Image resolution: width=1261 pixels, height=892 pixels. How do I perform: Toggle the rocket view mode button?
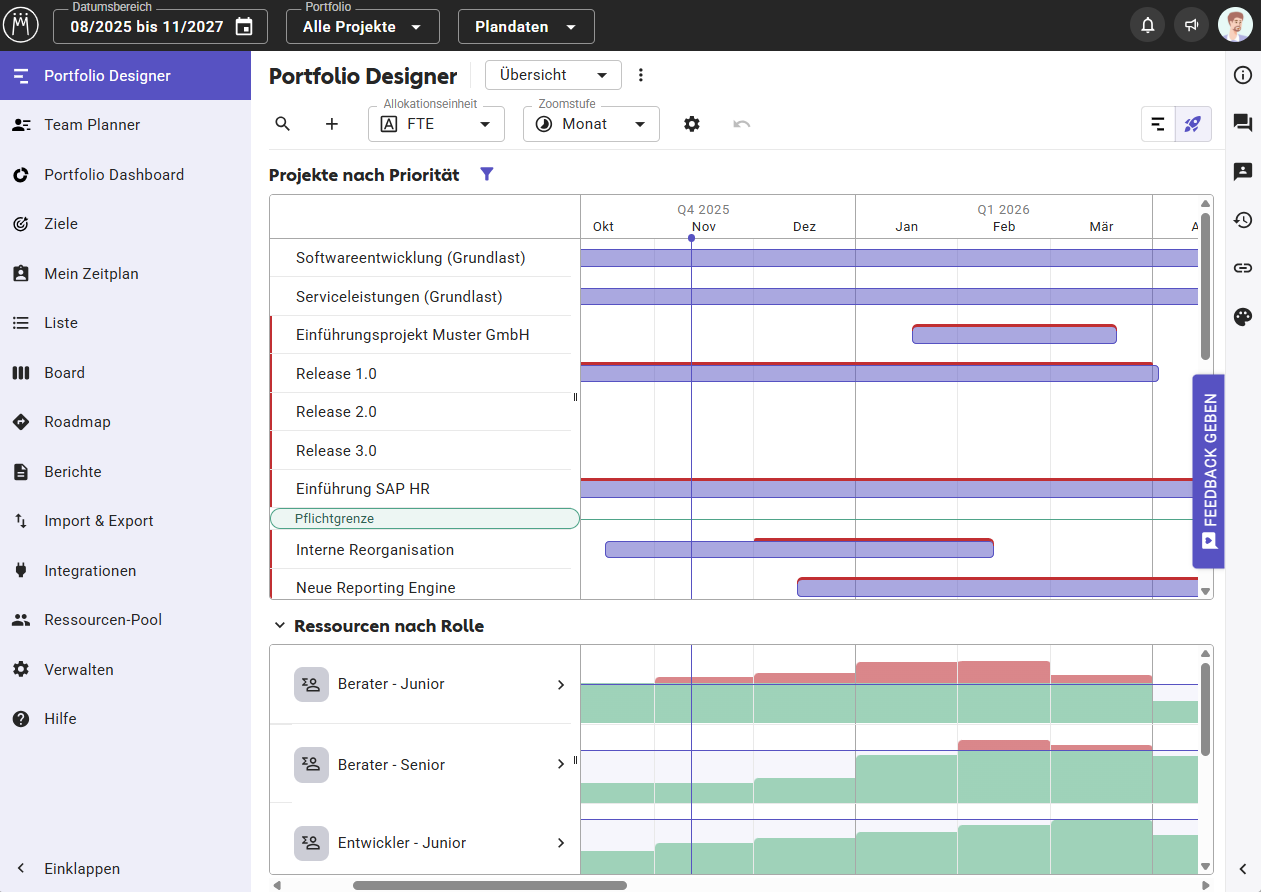click(x=1193, y=124)
